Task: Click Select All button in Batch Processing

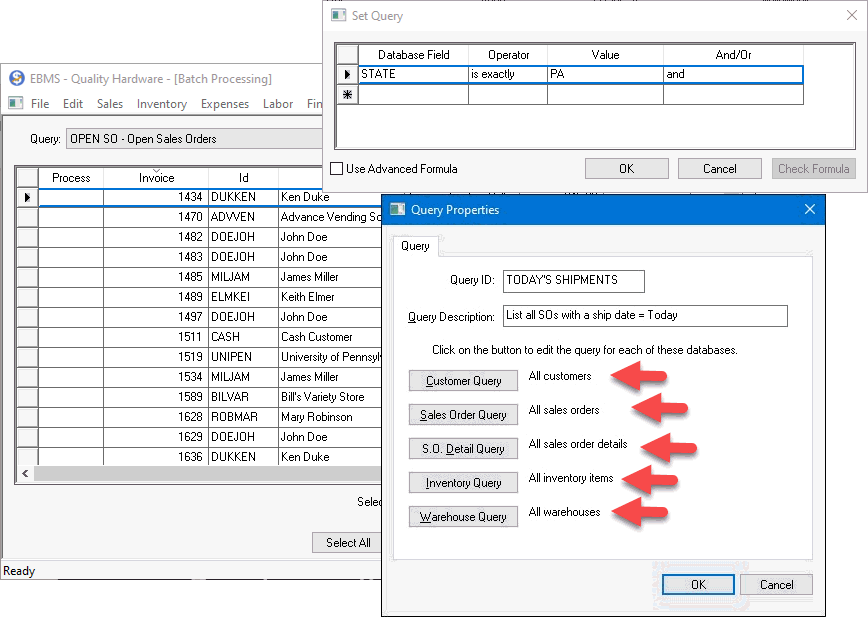Action: click(347, 543)
